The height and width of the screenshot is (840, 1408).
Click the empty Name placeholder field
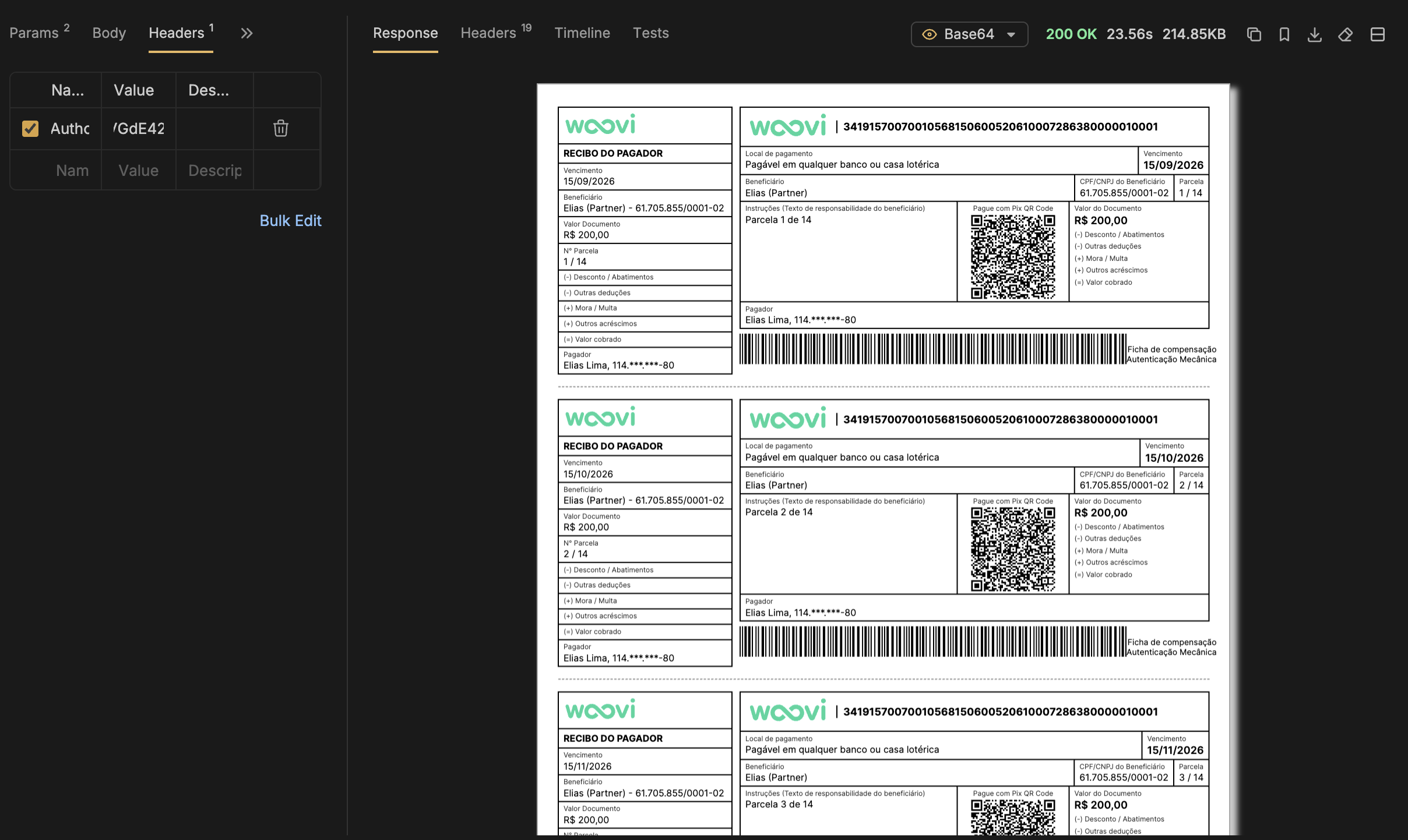click(72, 171)
